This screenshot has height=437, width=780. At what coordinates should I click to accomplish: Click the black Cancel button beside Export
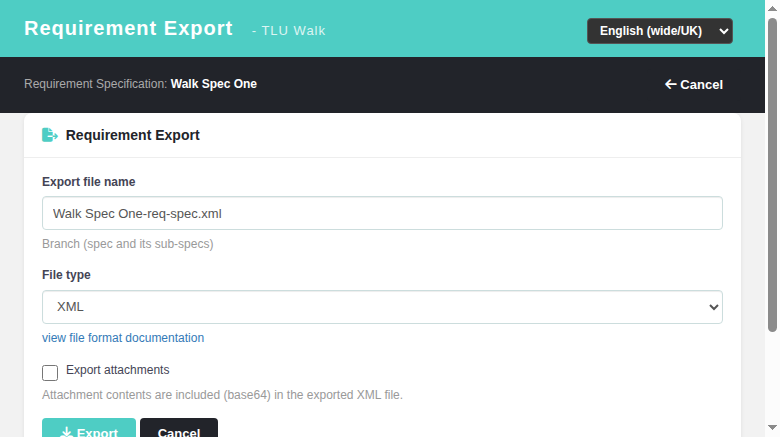[179, 429]
